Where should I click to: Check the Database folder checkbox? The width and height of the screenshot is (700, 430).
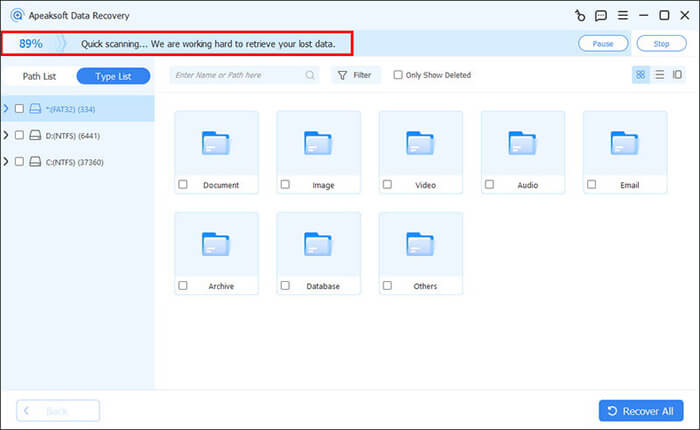point(285,285)
